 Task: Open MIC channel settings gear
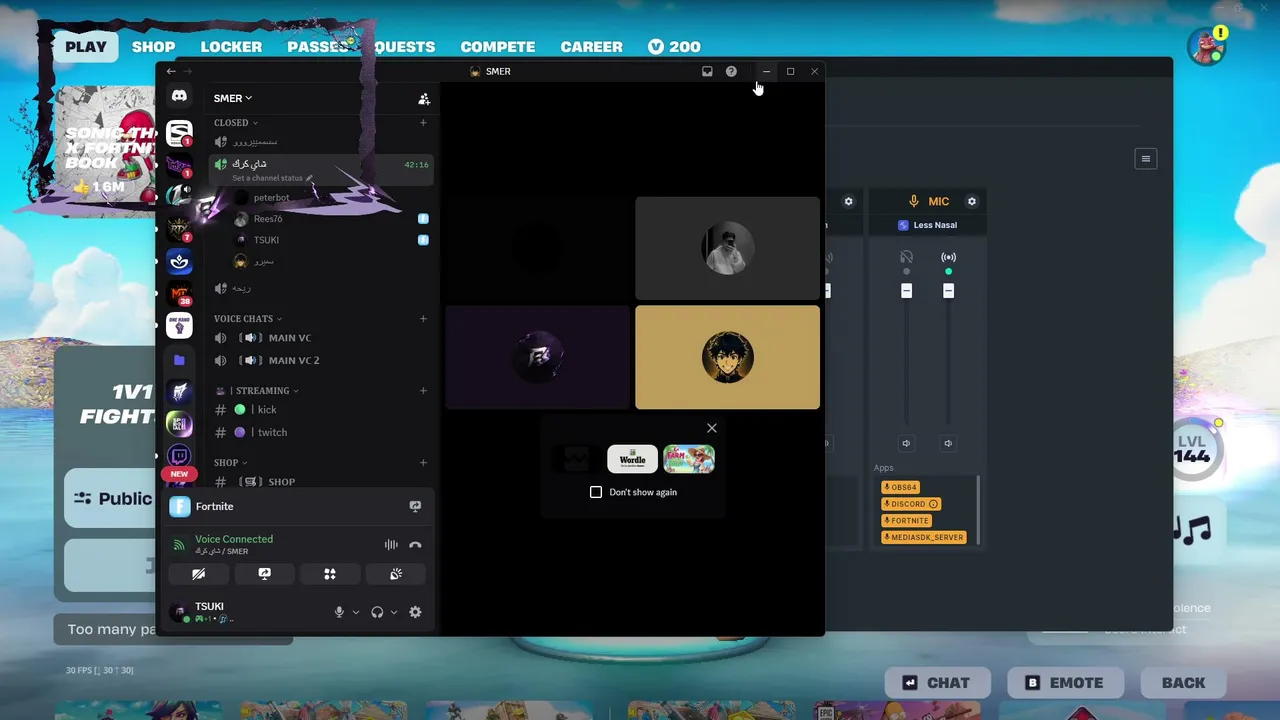tap(971, 201)
